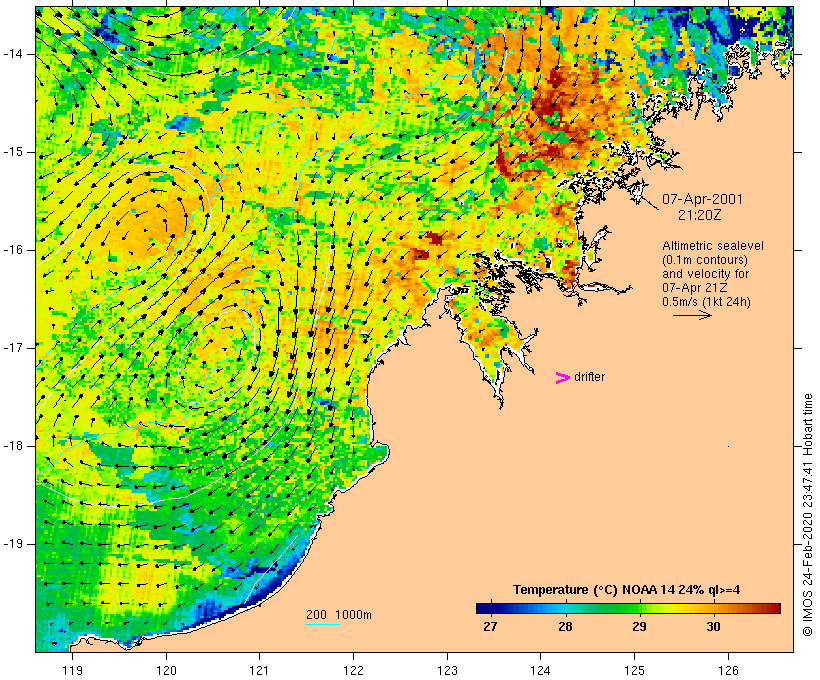The height and width of the screenshot is (680, 820).
Task: Click the IMOS copyright timestamp text
Action: click(x=808, y=515)
